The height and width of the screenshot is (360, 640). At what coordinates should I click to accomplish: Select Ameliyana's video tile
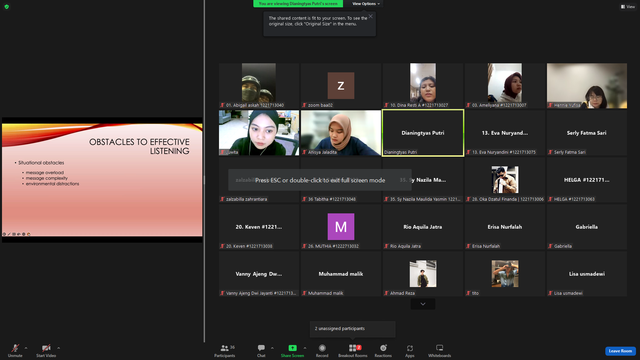click(x=504, y=86)
